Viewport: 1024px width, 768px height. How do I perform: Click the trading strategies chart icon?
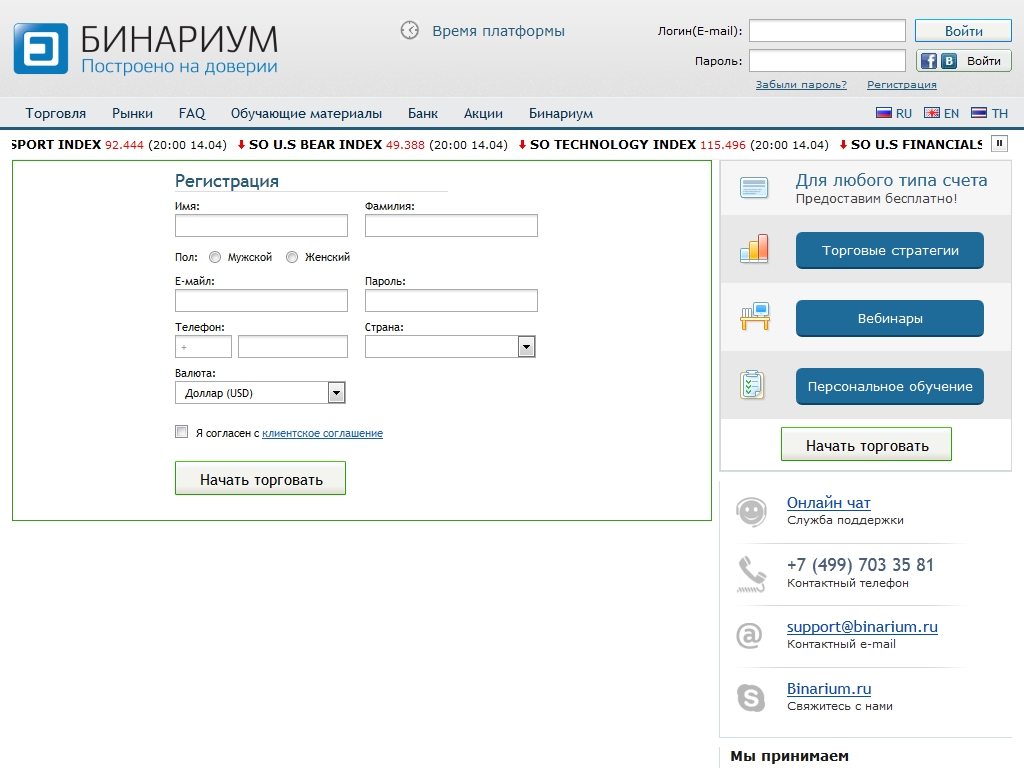pyautogui.click(x=754, y=249)
